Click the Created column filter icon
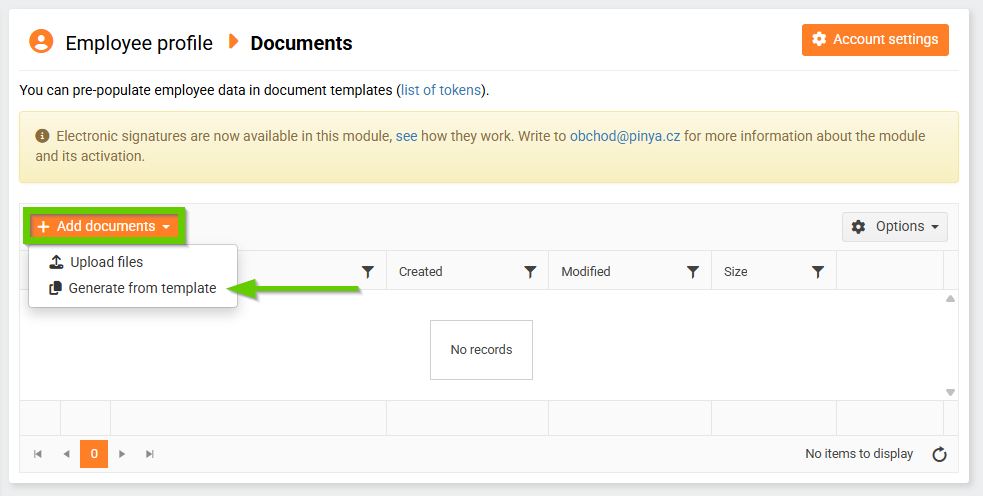 click(530, 272)
